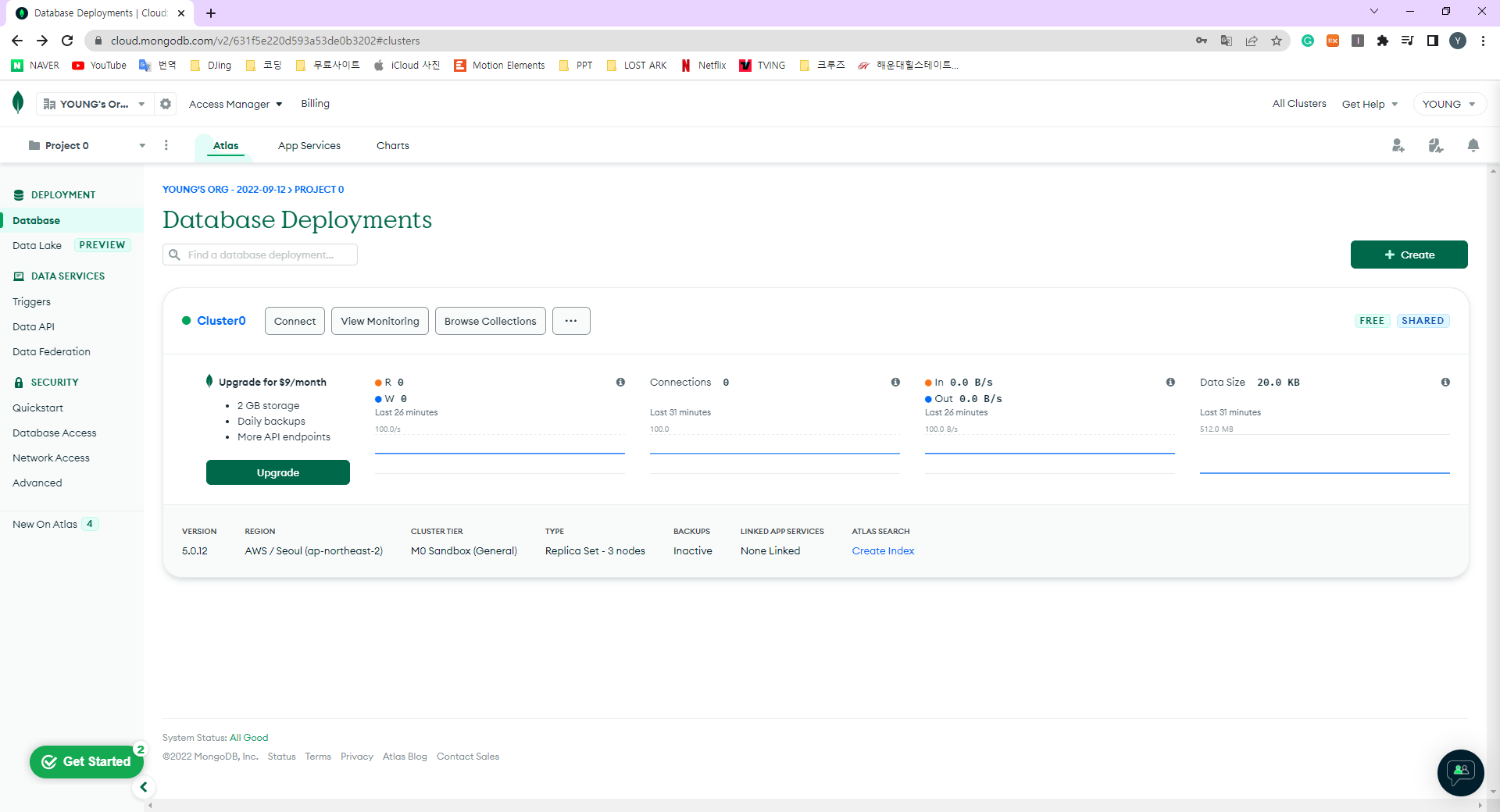This screenshot has width=1500, height=812.
Task: Click the MongoDB leaf logo
Action: point(18,102)
